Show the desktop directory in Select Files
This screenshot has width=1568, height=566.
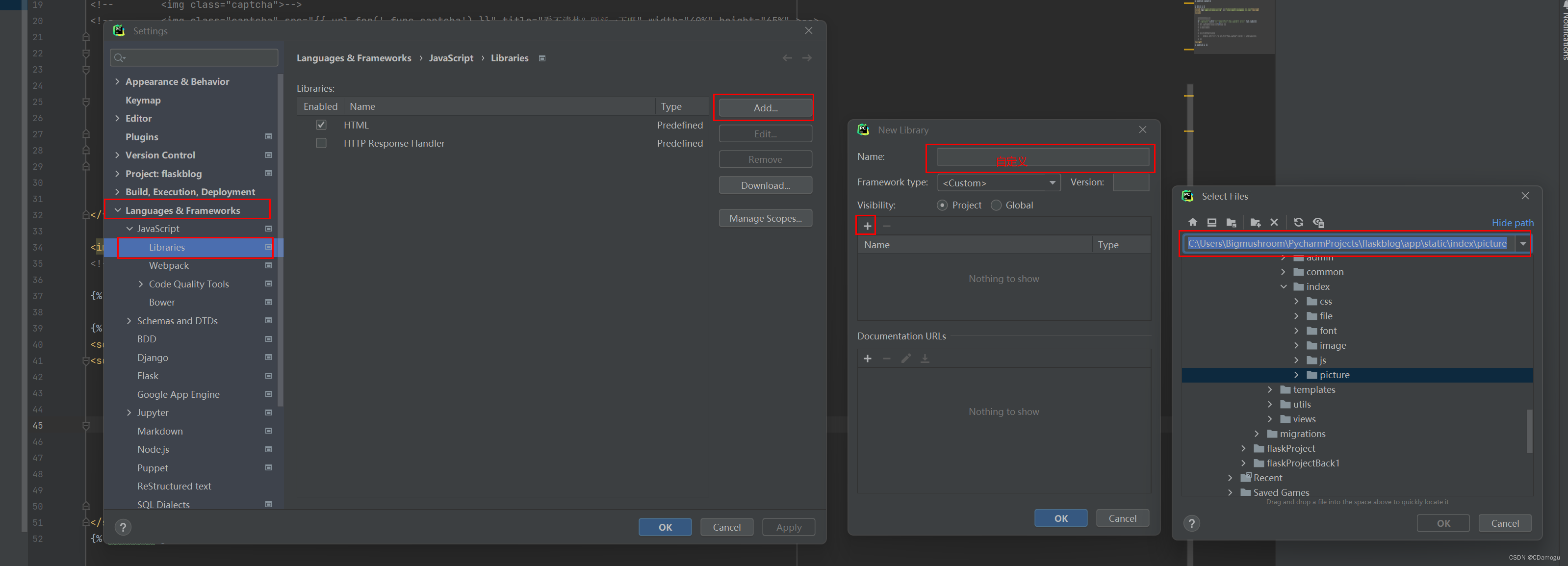1212,222
